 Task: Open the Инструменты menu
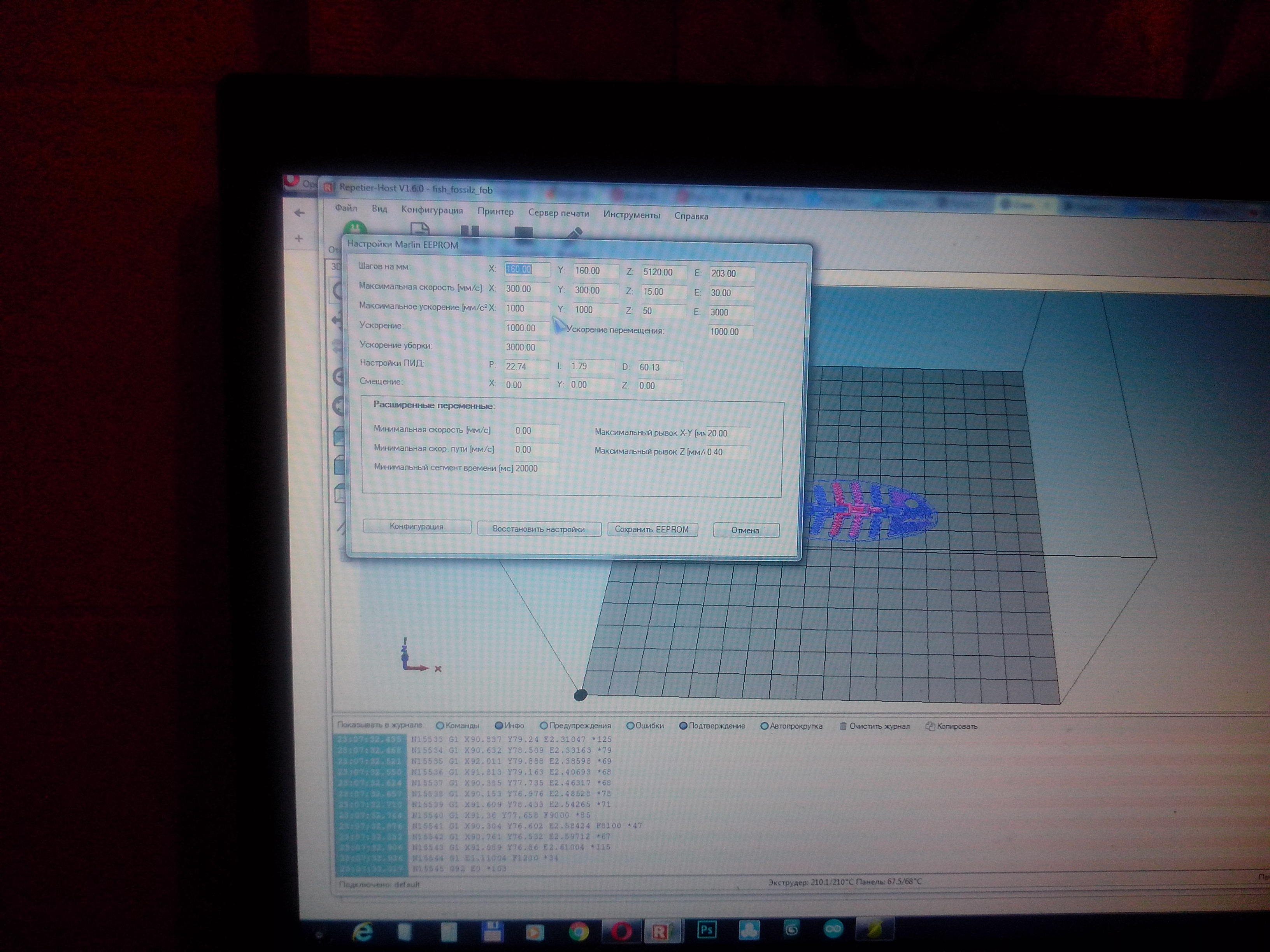point(631,215)
